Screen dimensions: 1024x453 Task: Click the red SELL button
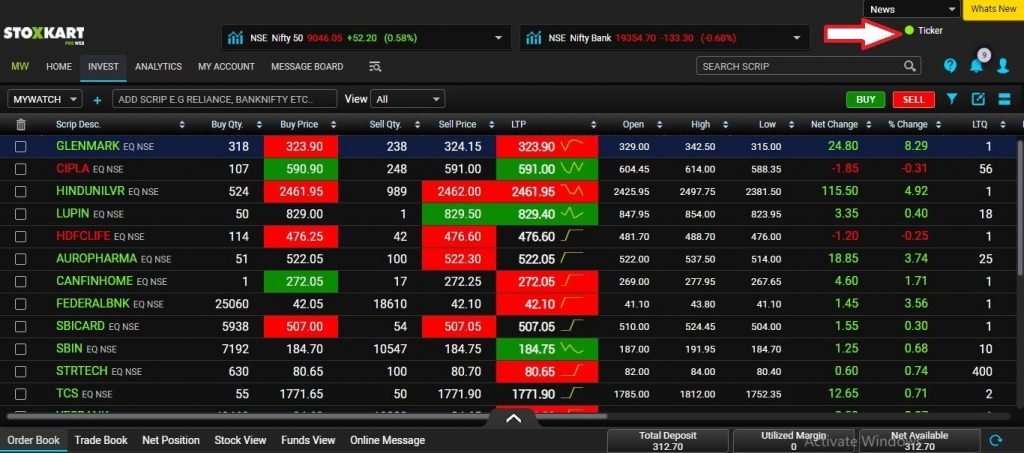click(913, 99)
